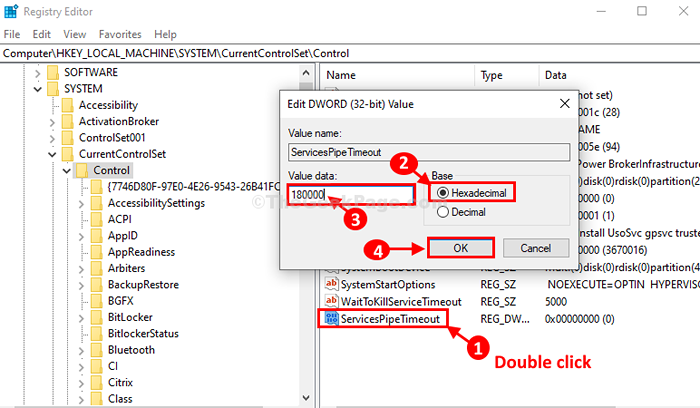Expand the ControlSet001 key
This screenshot has width=700, height=408.
(52, 138)
